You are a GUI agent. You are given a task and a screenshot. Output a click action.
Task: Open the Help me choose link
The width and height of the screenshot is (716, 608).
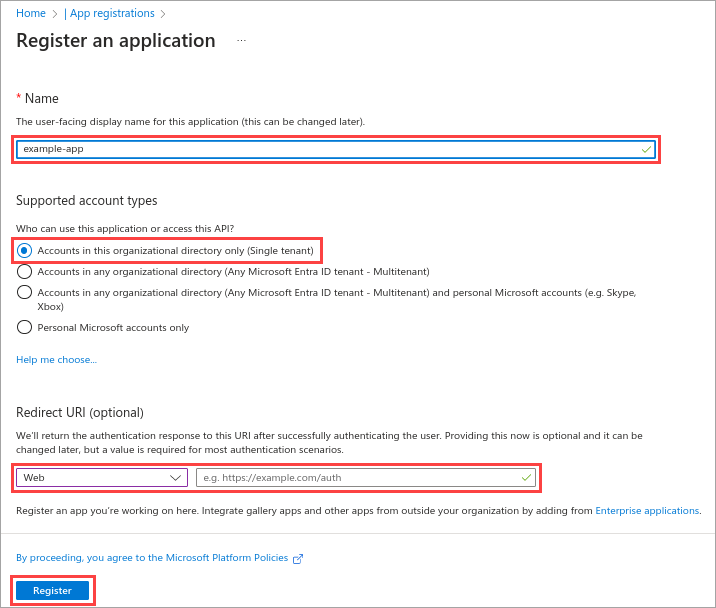57,360
